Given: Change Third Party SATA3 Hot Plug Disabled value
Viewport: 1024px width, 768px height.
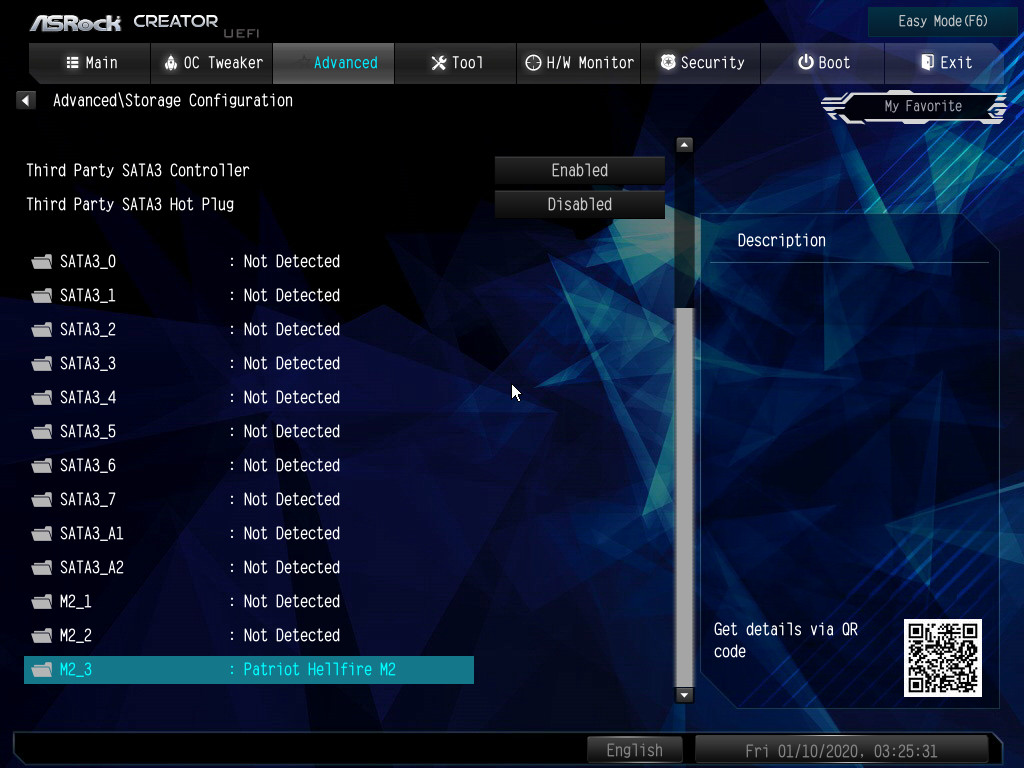Looking at the screenshot, I should tap(579, 205).
